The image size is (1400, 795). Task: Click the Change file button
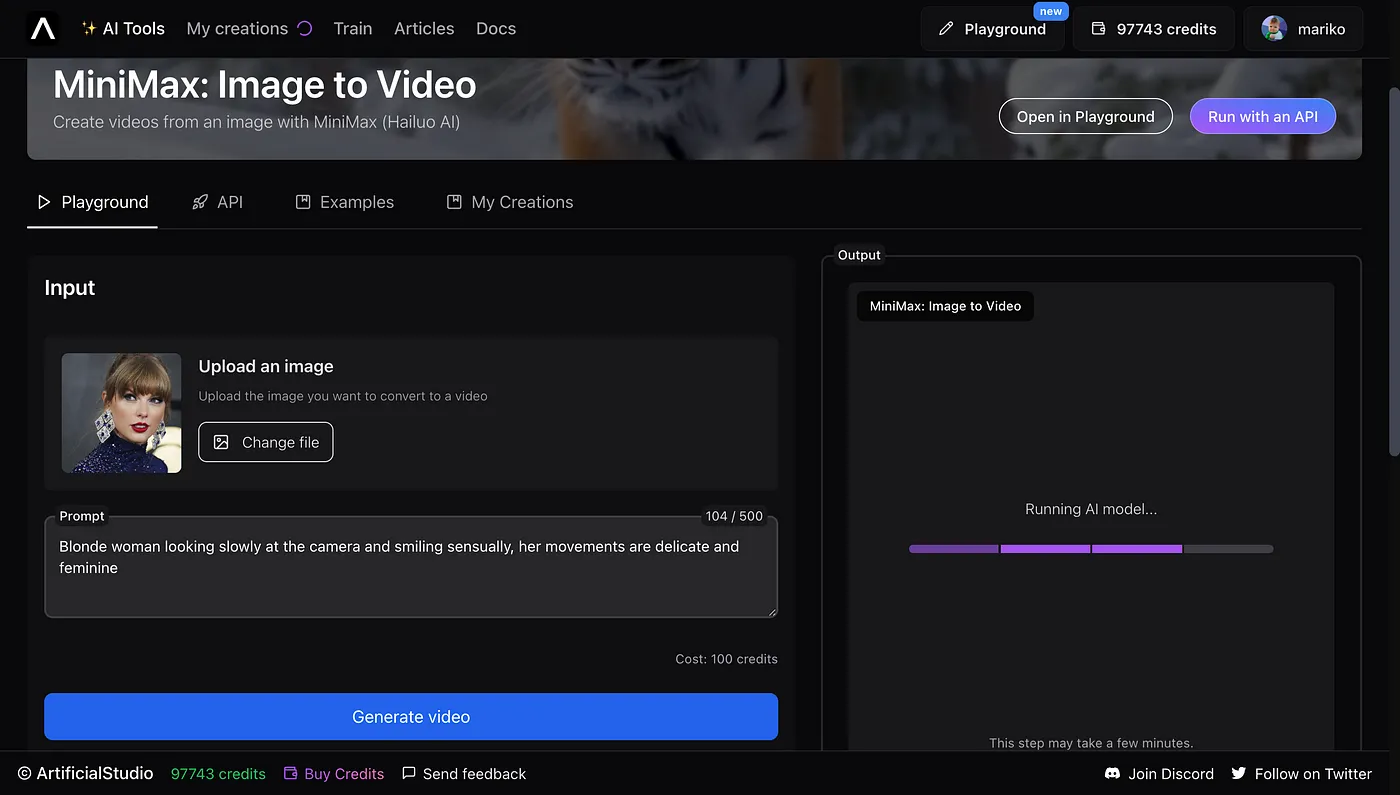click(x=266, y=442)
